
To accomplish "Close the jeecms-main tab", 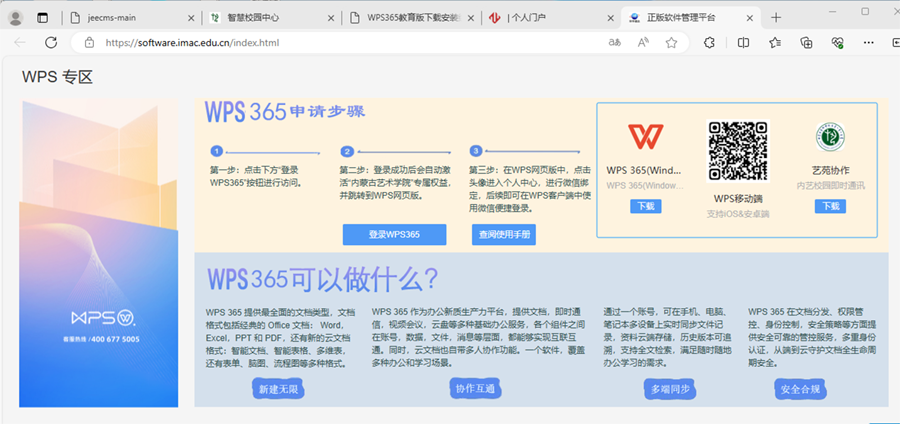I will point(191,18).
